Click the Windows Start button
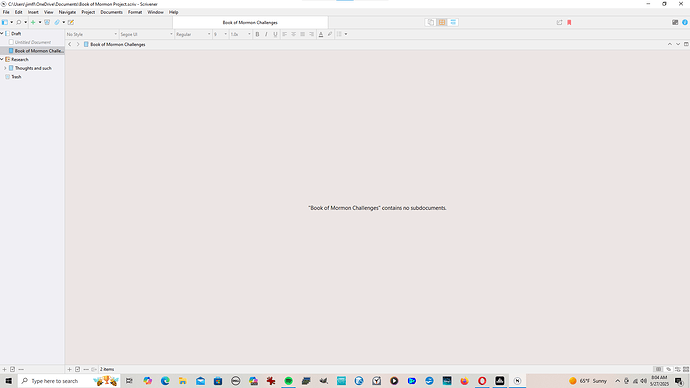This screenshot has height=388, width=690. click(x=8, y=381)
